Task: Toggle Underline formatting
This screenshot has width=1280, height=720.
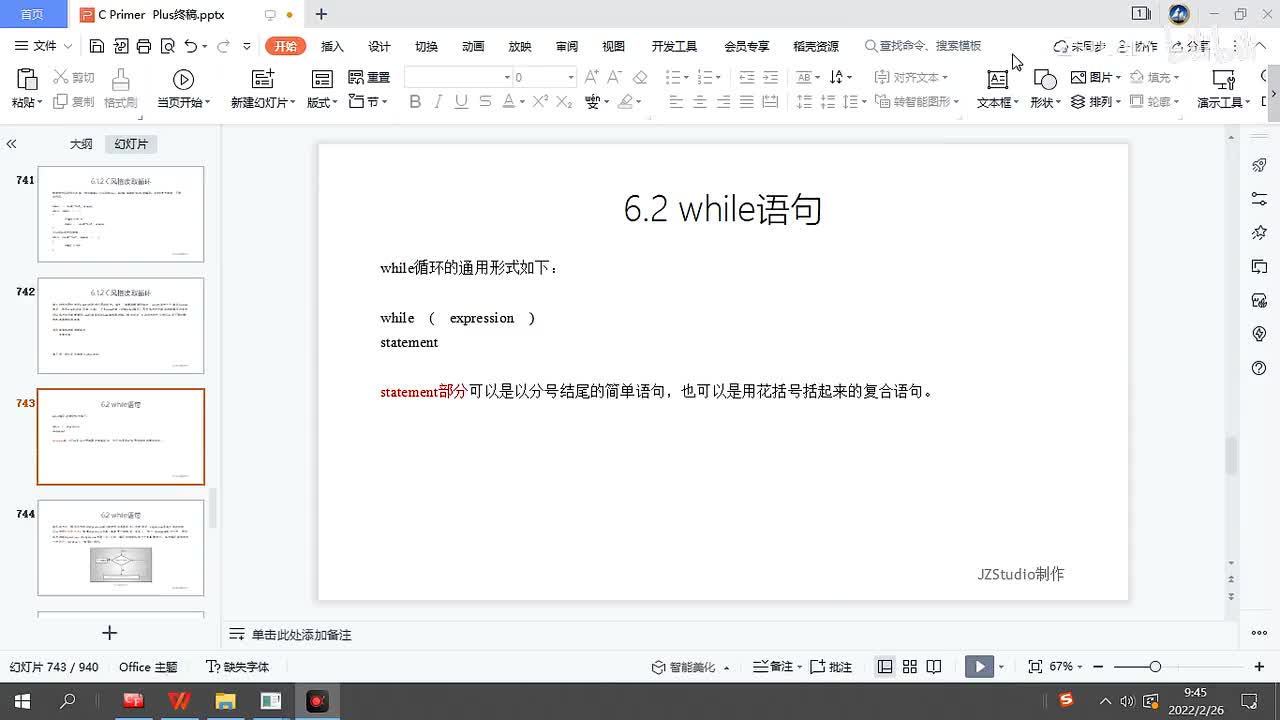Action: coord(461,101)
